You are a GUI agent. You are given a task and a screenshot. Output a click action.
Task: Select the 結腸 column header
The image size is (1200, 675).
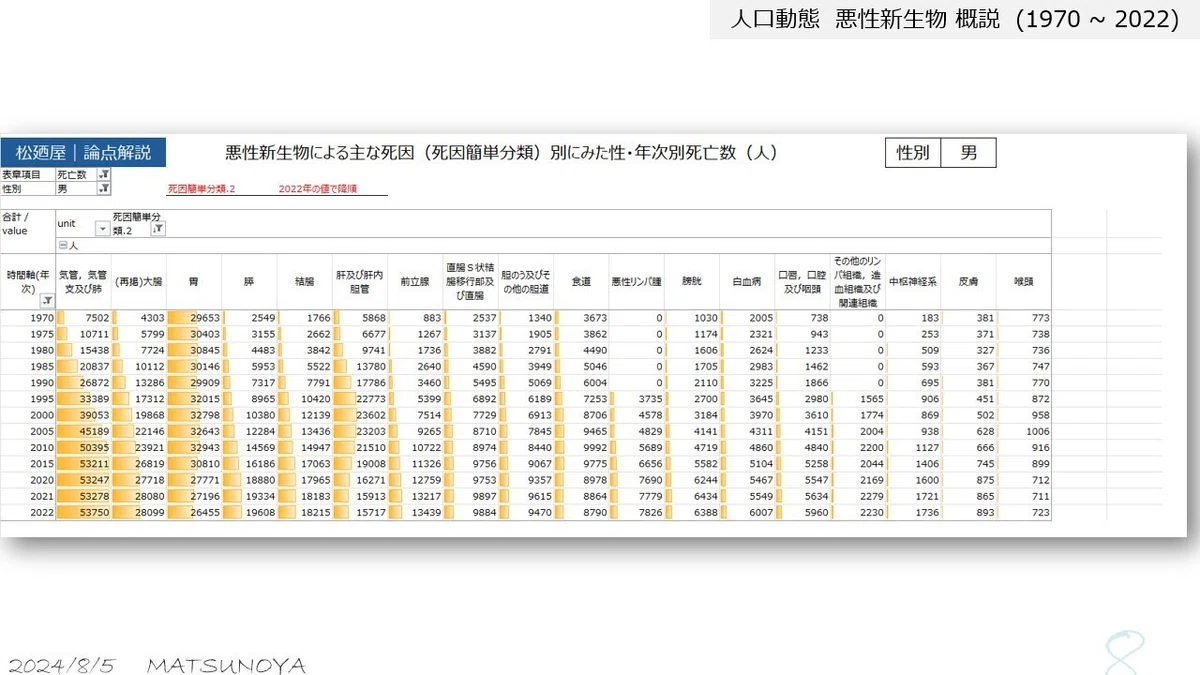coord(304,283)
